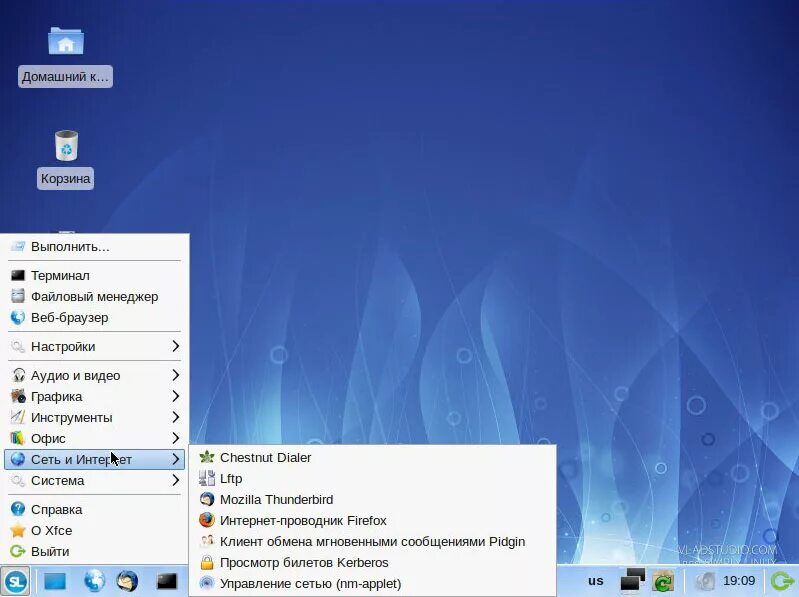The image size is (799, 597).
Task: Click the Файловый менеджер menu icon
Action: pos(18,296)
